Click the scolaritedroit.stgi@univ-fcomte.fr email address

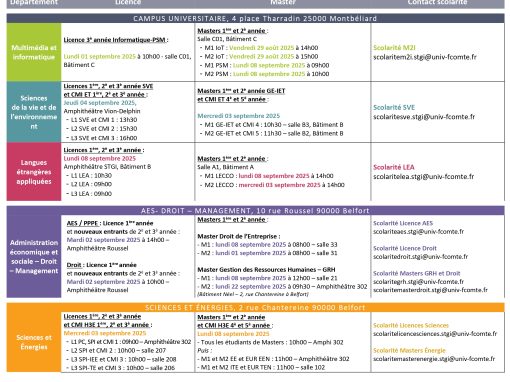[x=420, y=257]
